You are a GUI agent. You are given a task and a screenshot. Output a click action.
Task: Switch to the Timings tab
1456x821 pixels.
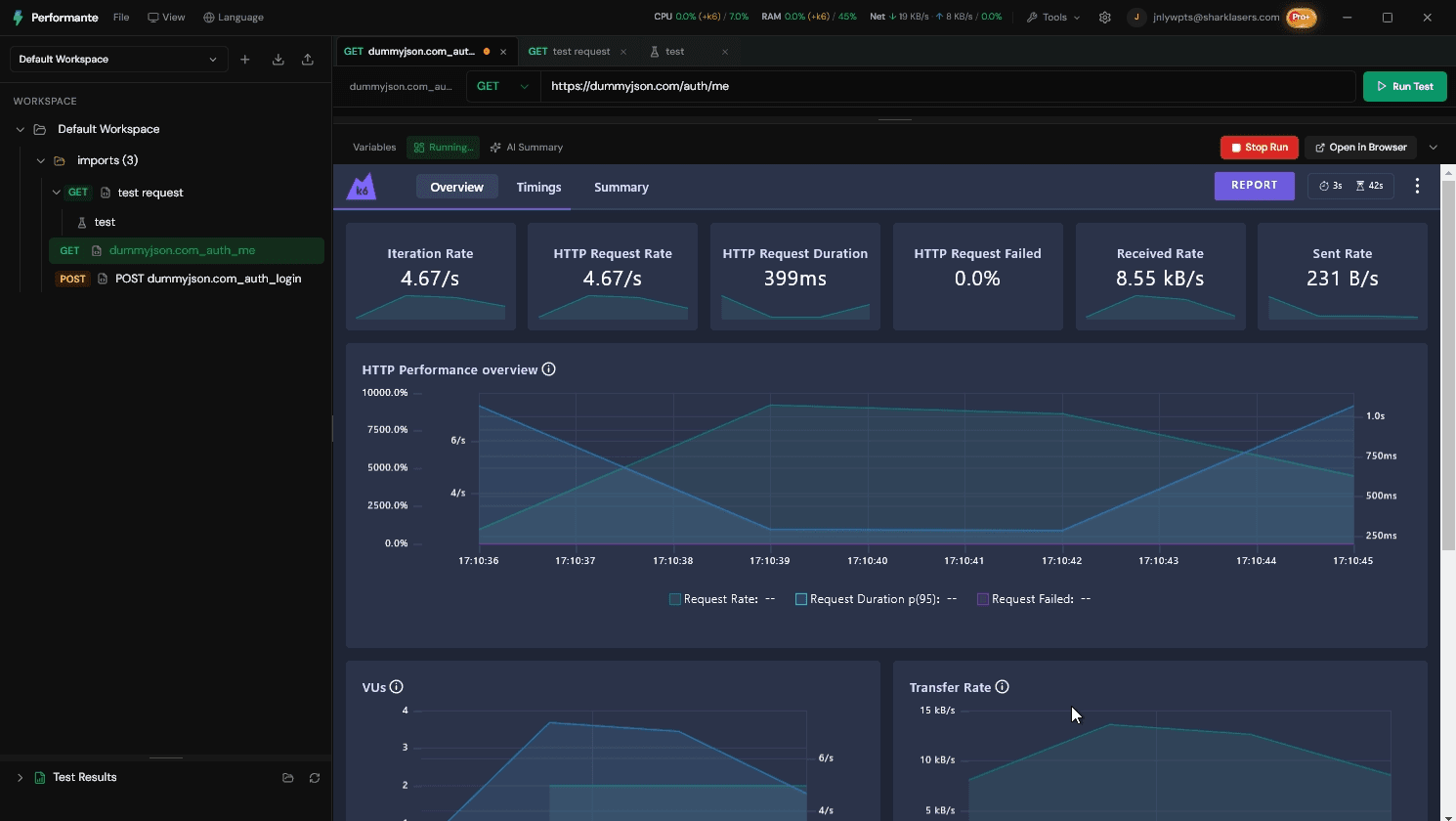coord(539,188)
